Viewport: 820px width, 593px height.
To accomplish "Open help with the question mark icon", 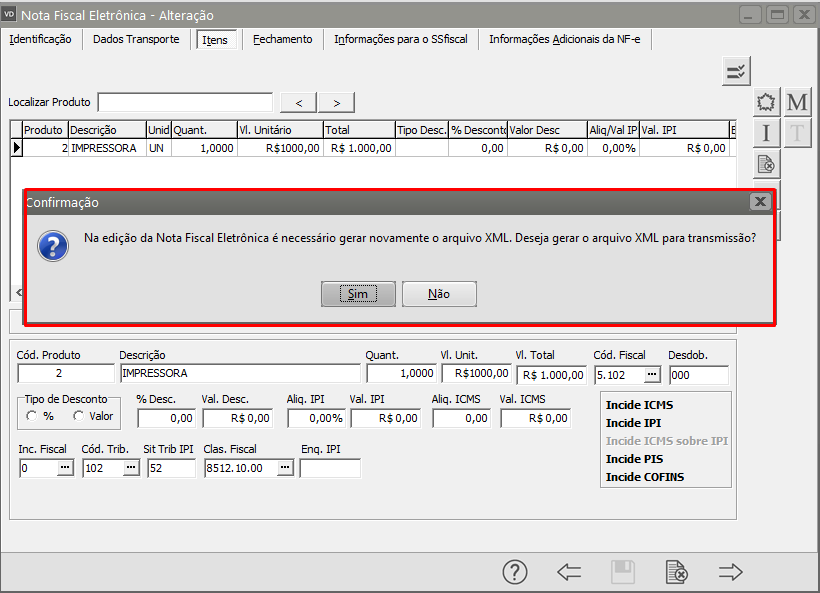I will pyautogui.click(x=514, y=571).
